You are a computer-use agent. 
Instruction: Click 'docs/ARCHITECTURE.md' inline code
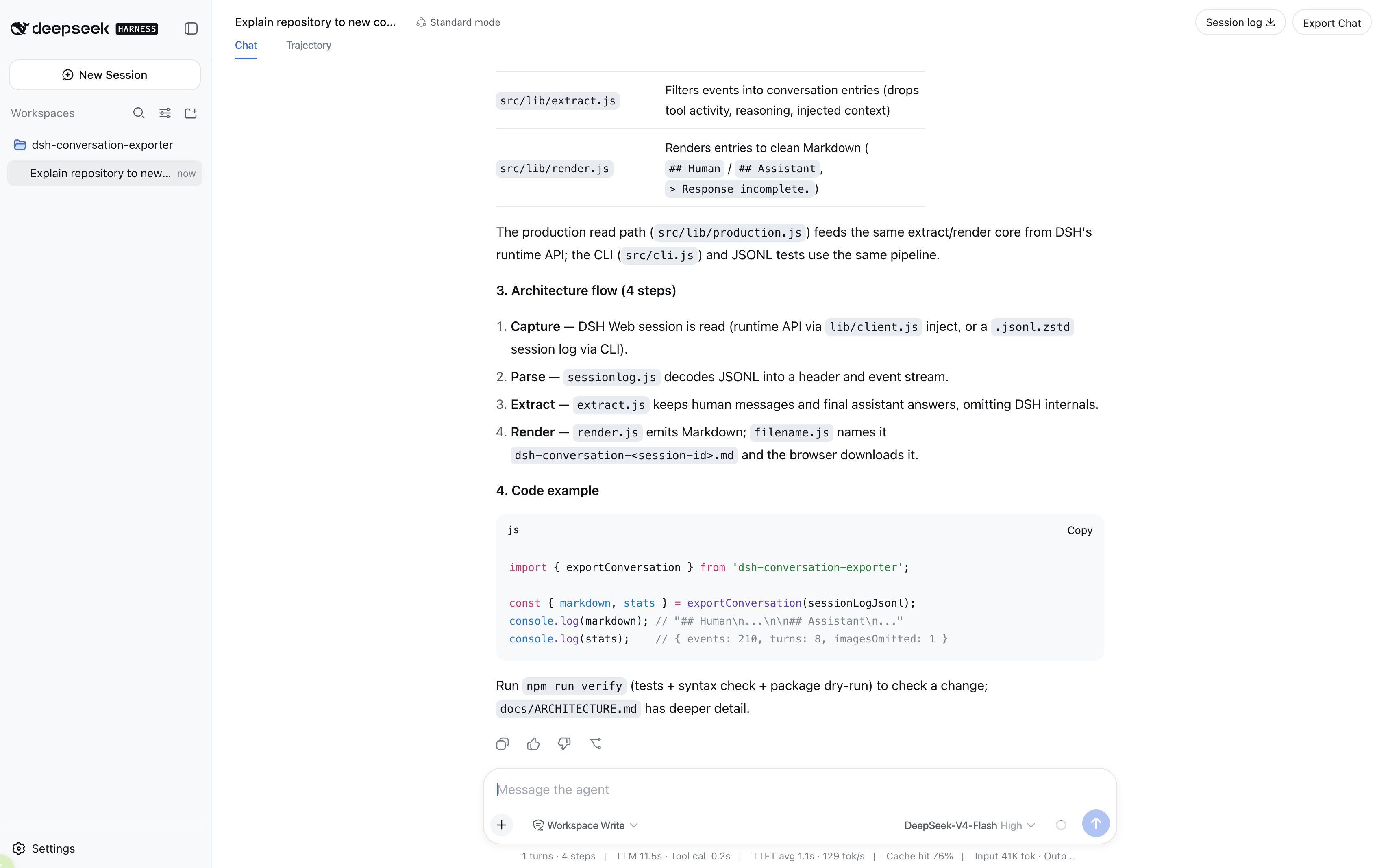[568, 709]
